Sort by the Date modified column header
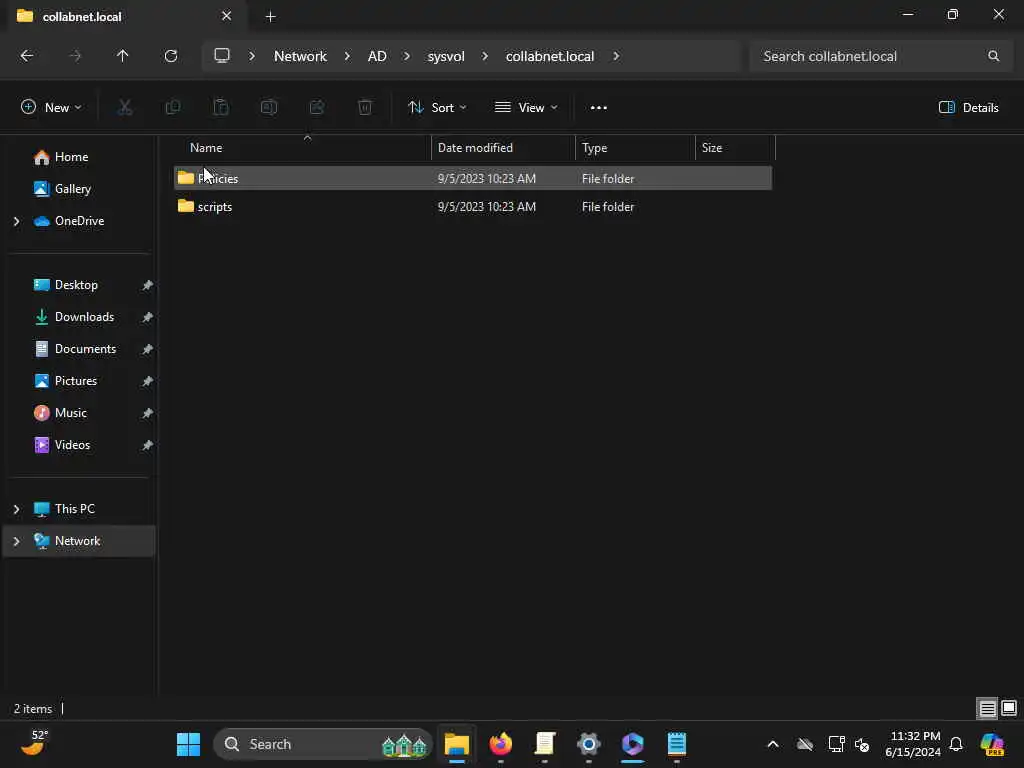 point(504,148)
